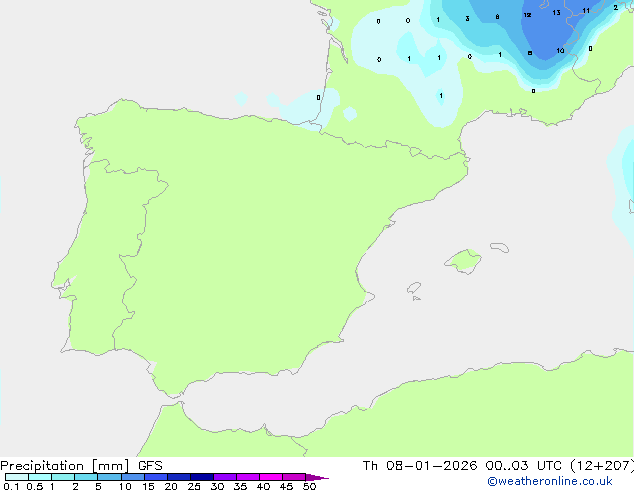Viewport: 634px width, 490px height.
Task: Click the 0.1–0.5 mm legend color box
Action: (x=17, y=477)
